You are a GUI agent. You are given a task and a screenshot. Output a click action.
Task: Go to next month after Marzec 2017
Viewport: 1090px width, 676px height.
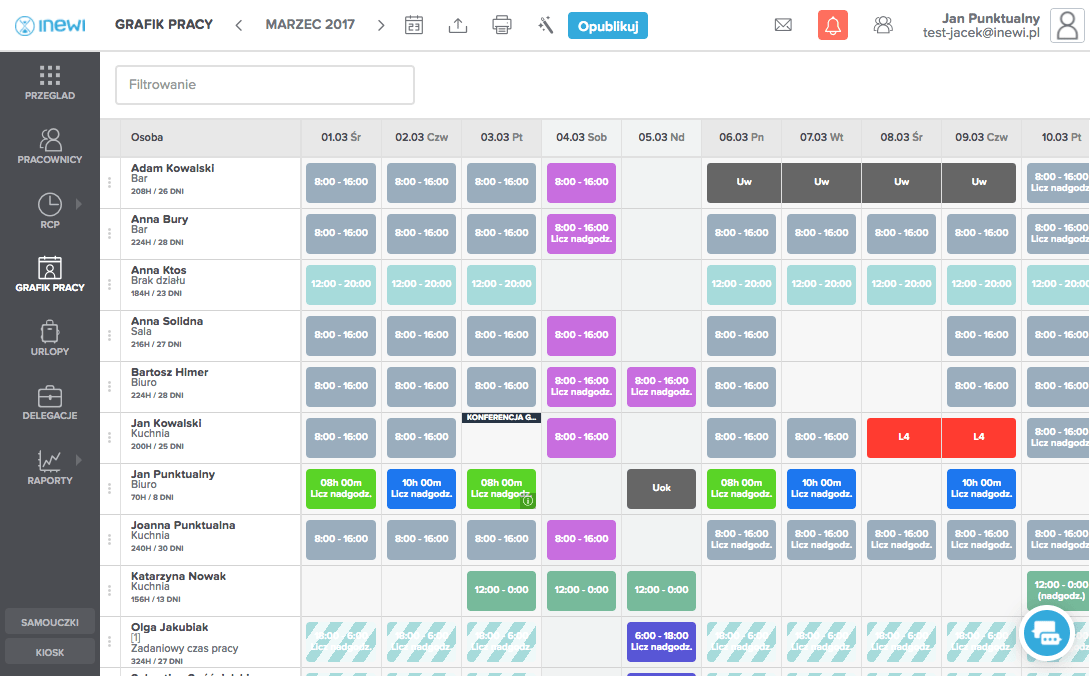[x=381, y=25]
